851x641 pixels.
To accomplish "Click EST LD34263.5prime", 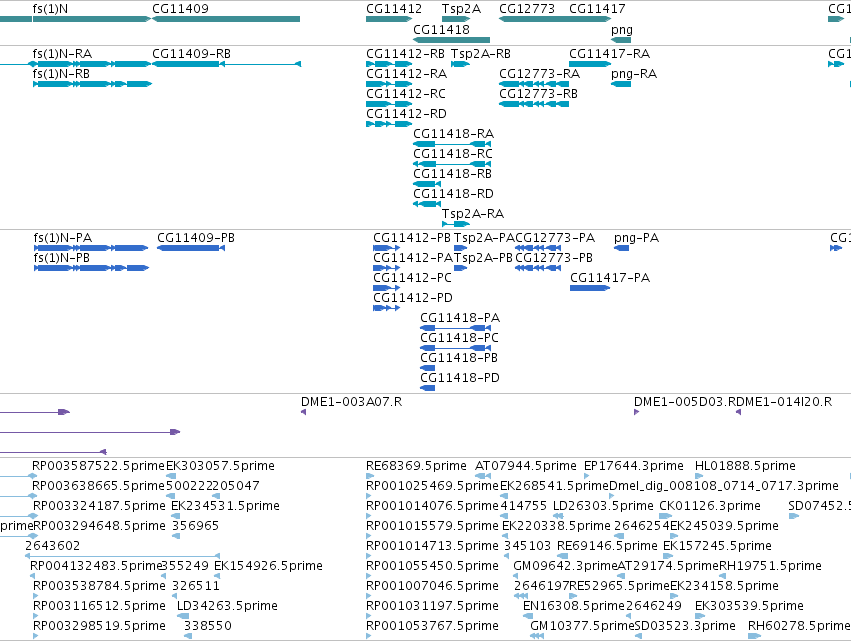I will pyautogui.click(x=227, y=606).
